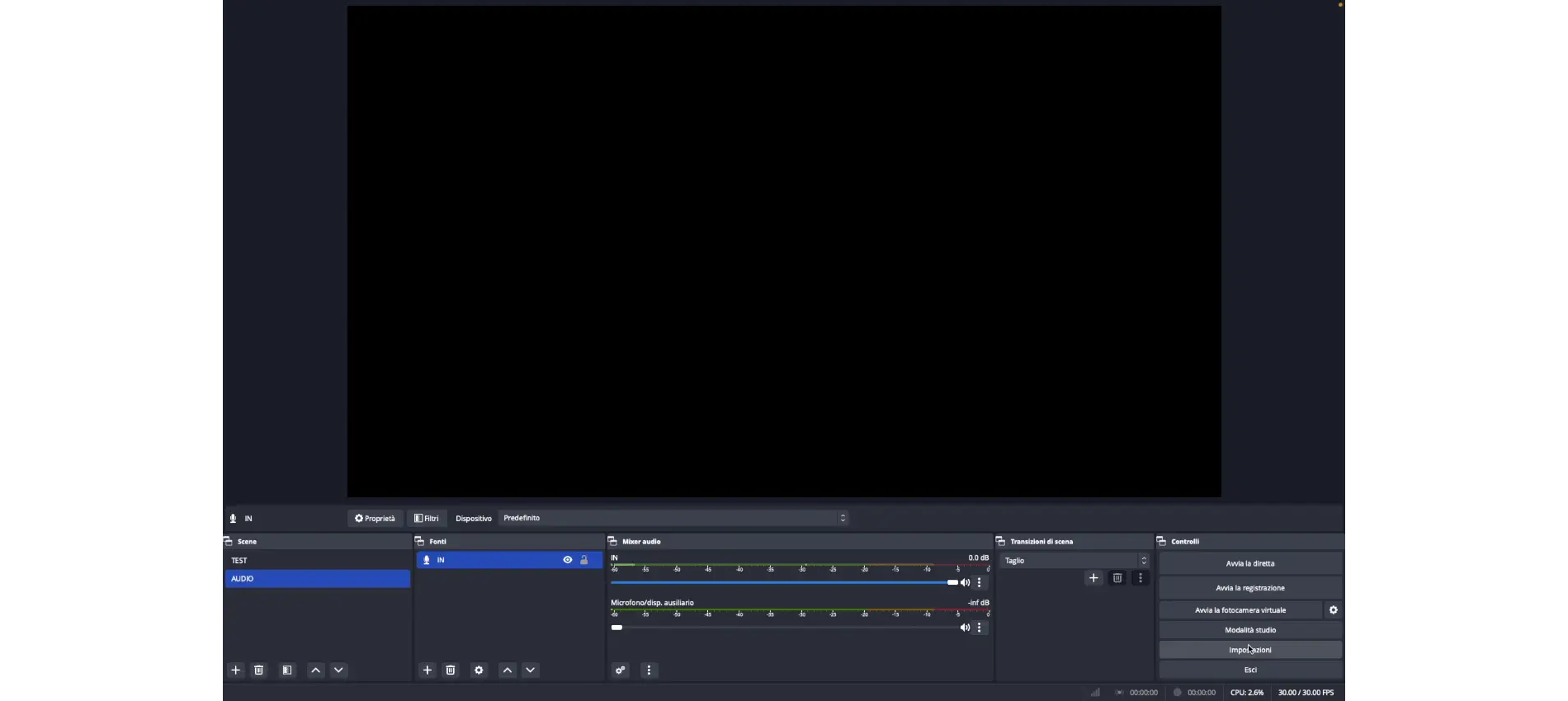Click the Avvia la registrazione button

[1249, 588]
